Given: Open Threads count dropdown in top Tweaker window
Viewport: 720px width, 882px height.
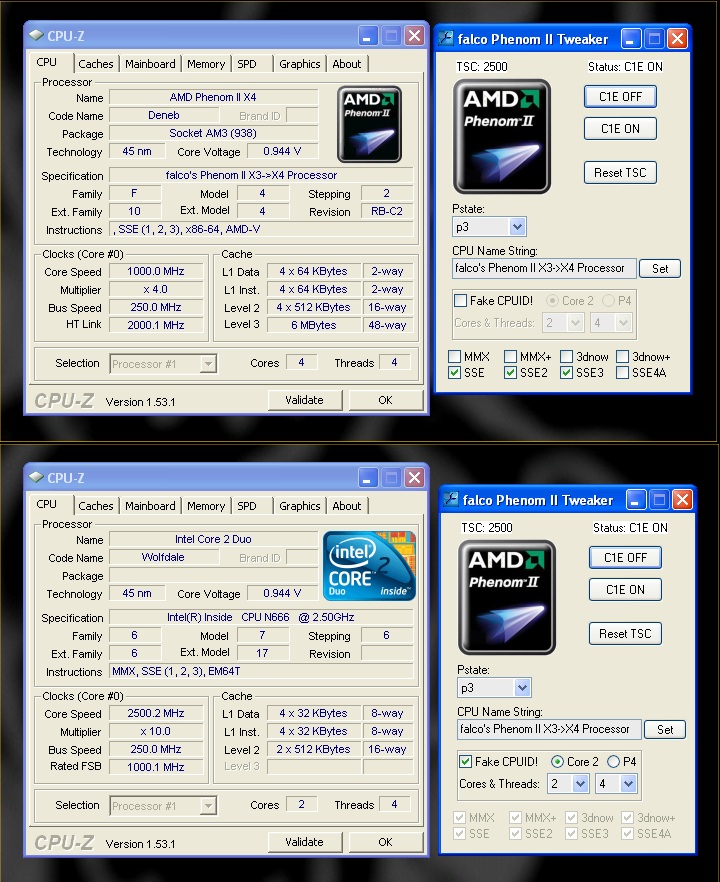Looking at the screenshot, I should pos(623,323).
